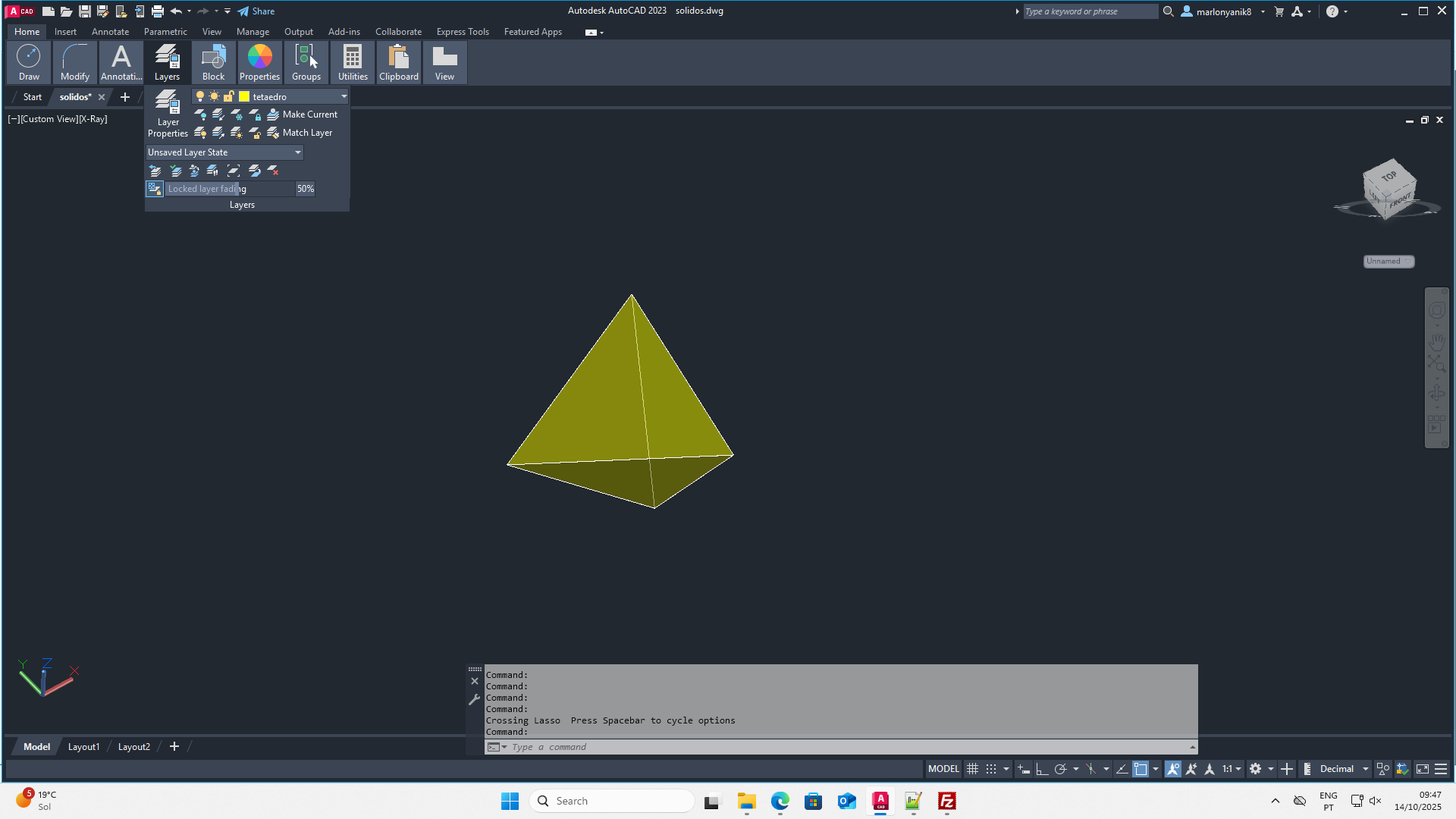Click Turn All Layers On icon

click(200, 133)
